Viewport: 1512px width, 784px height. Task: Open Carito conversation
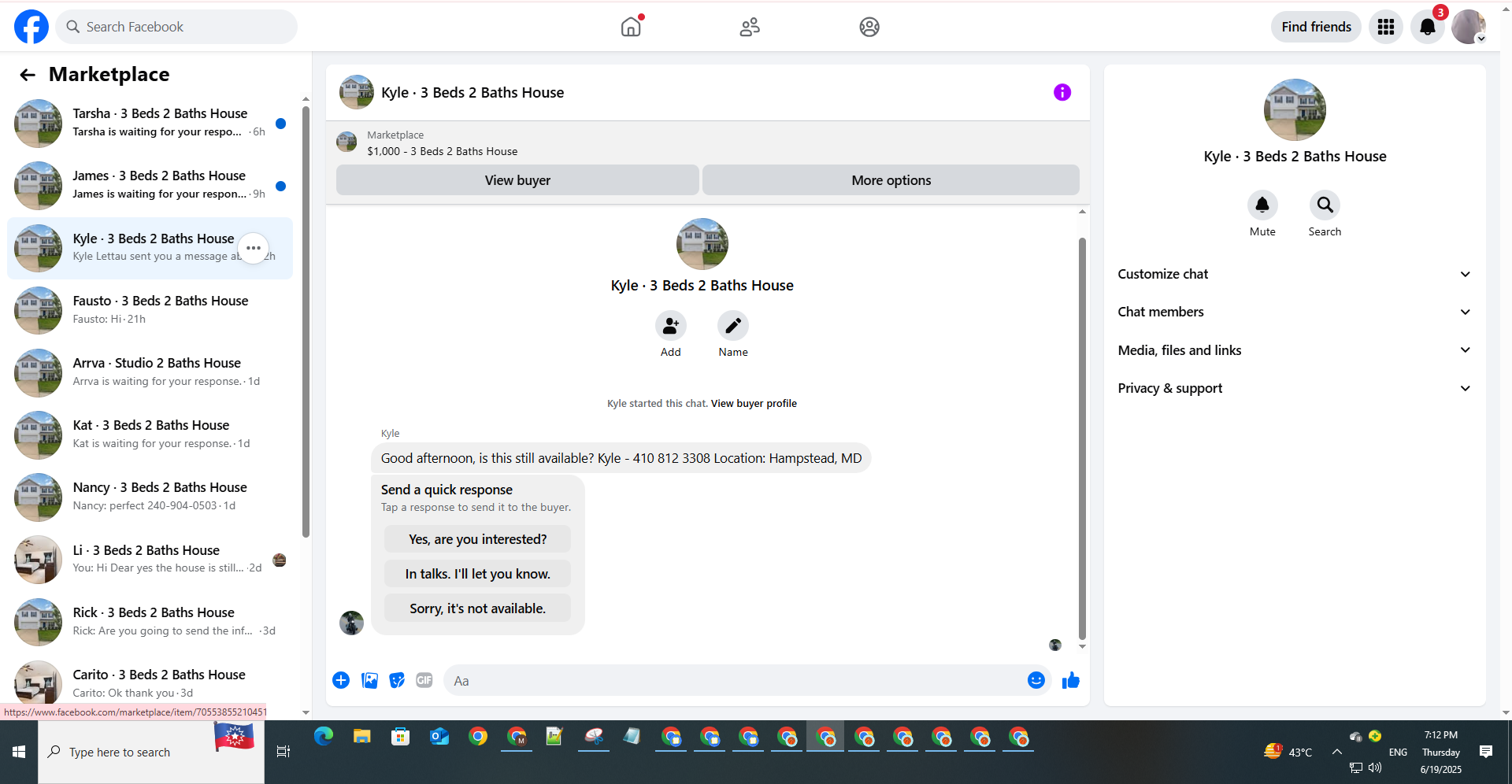(x=150, y=684)
